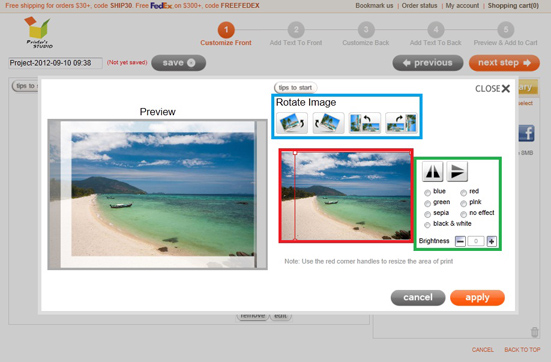The height and width of the screenshot is (362, 551).
Task: Open the Shopping cart link
Action: coord(513,6)
